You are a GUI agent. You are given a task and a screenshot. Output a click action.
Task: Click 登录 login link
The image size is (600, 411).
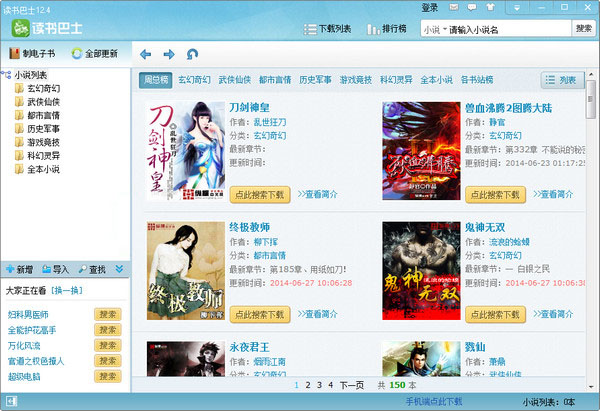pos(430,8)
